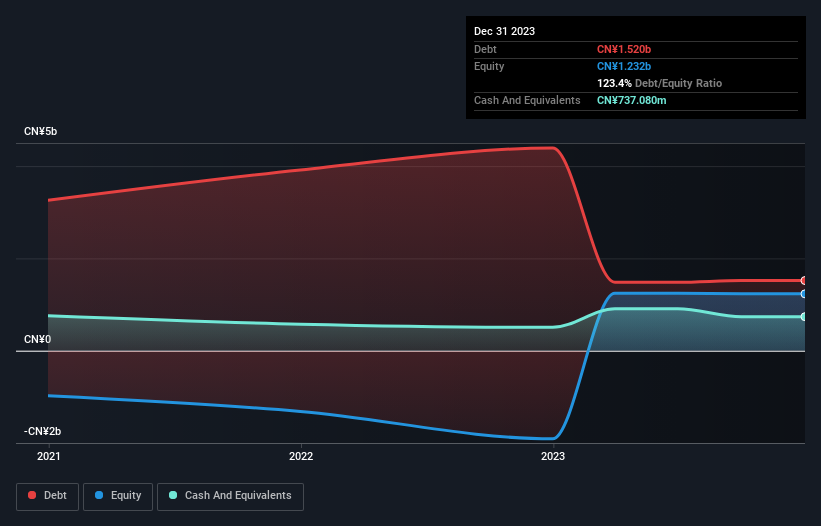Toggle the Cash And Equivalents legend button
The height and width of the screenshot is (526, 821).
[230, 496]
